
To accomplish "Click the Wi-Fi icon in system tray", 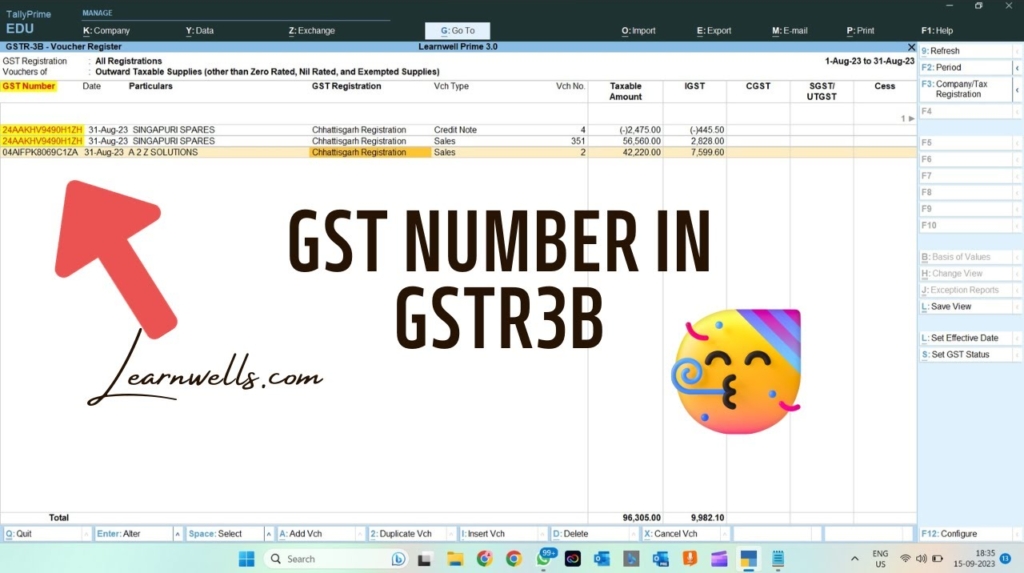I will pos(905,559).
